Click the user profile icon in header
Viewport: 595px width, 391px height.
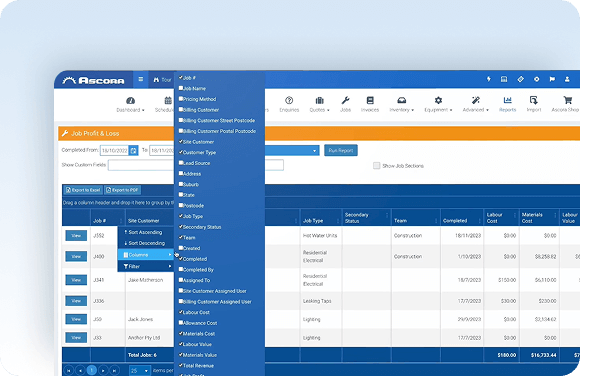pyautogui.click(x=567, y=79)
